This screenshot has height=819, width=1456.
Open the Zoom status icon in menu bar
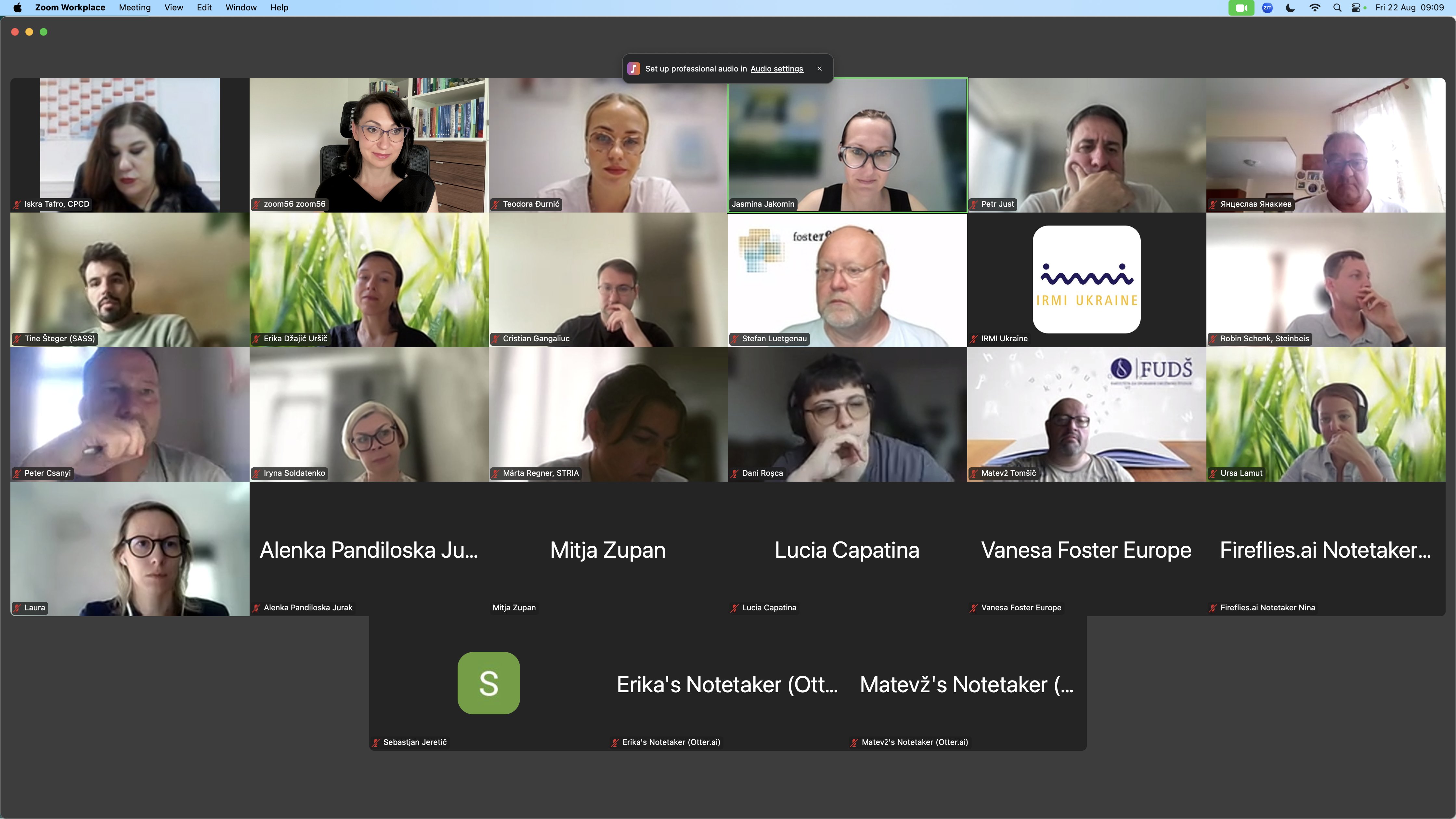pos(1267,8)
